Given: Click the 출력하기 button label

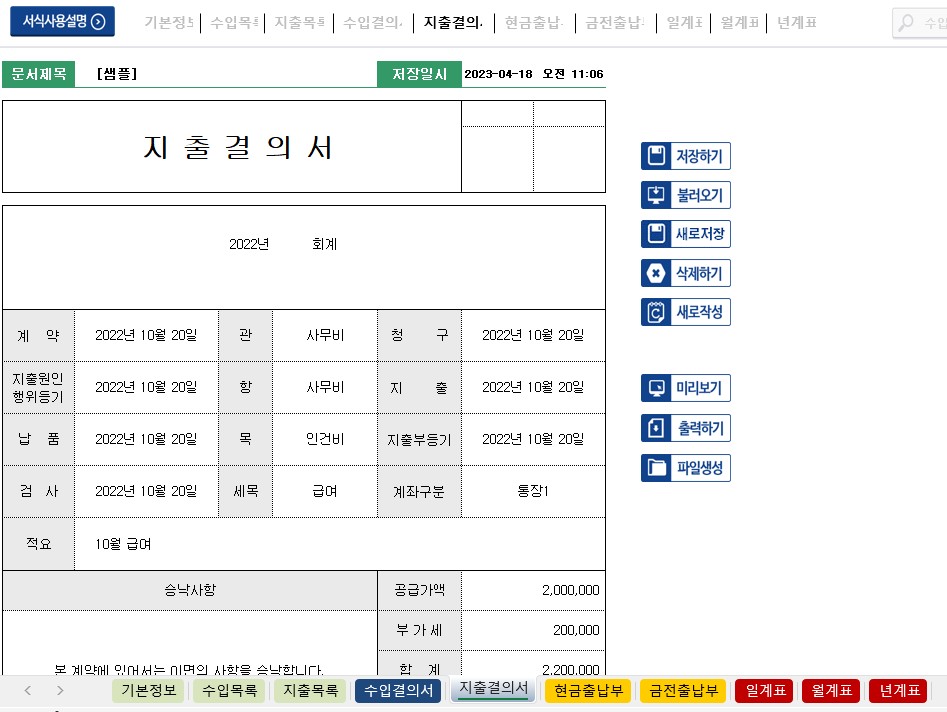Looking at the screenshot, I should tap(699, 428).
